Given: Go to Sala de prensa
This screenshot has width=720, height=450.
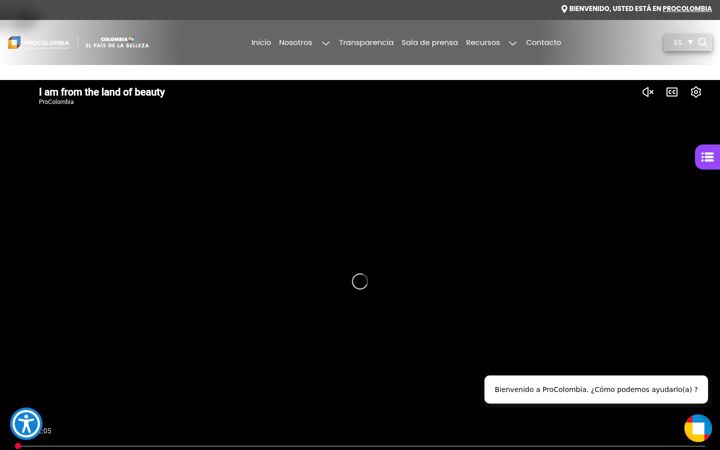Looking at the screenshot, I should pos(429,42).
